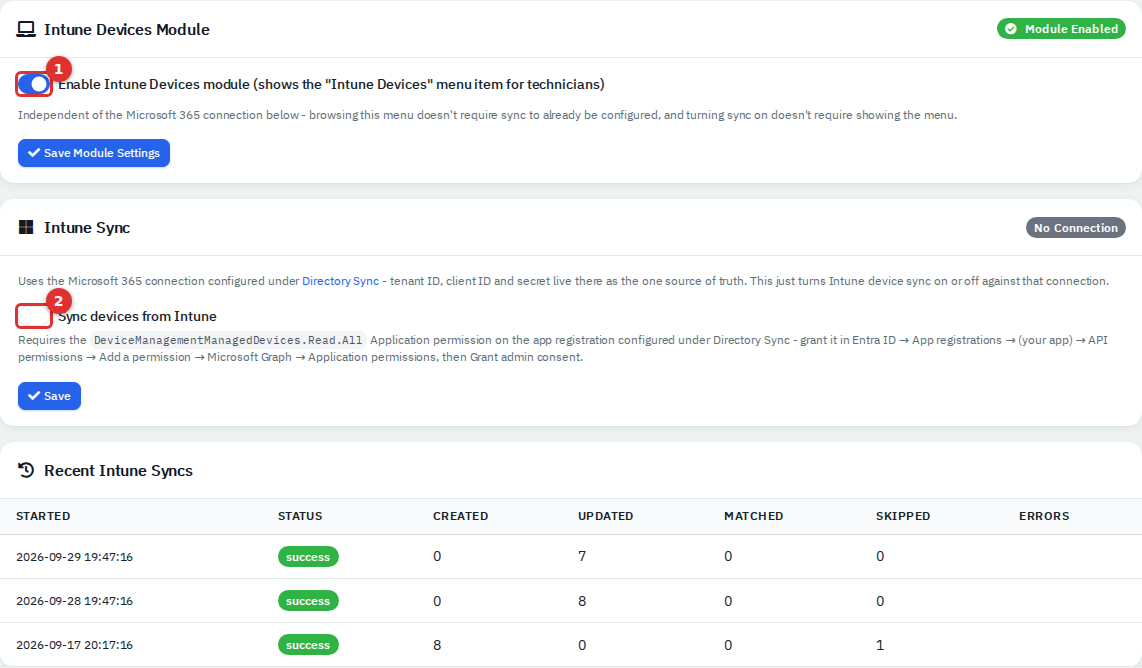Click the ERRORS column header
The width and height of the screenshot is (1142, 668).
[1044, 516]
